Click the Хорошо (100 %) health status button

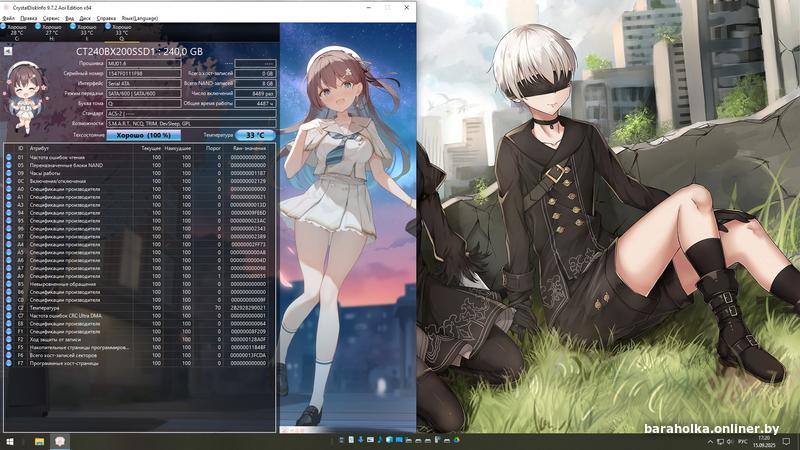(x=143, y=135)
